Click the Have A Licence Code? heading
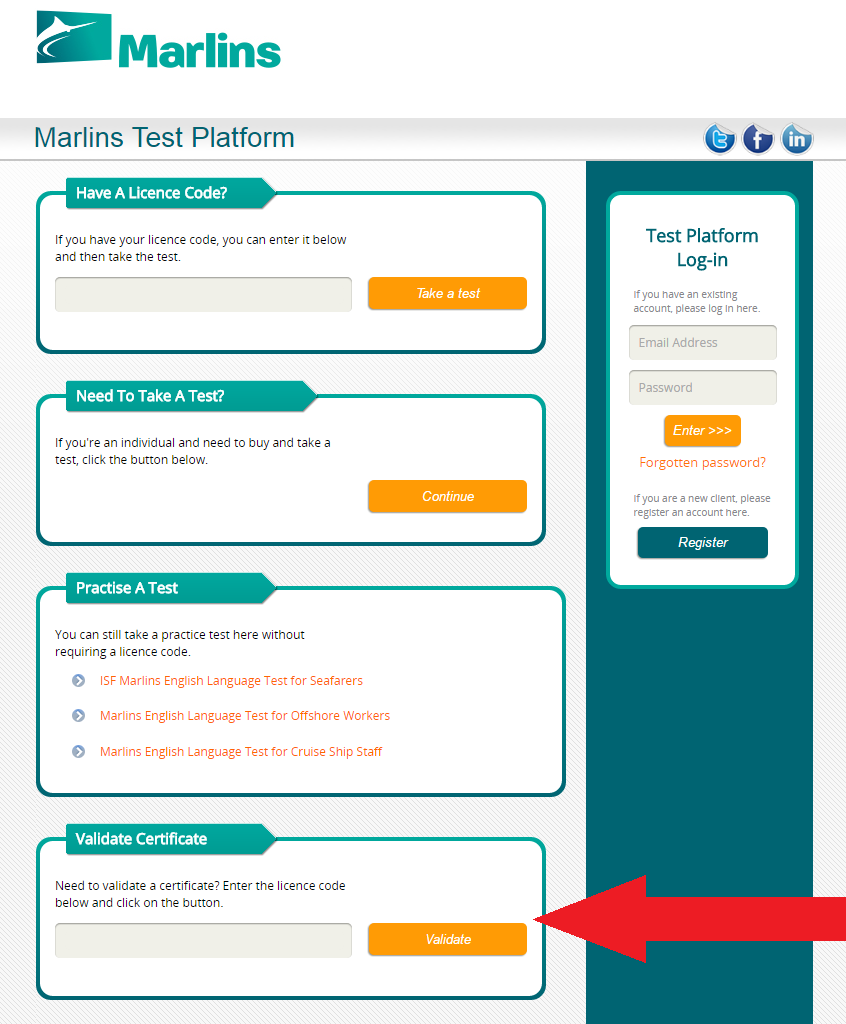Image resolution: width=846 pixels, height=1024 pixels. point(152,193)
